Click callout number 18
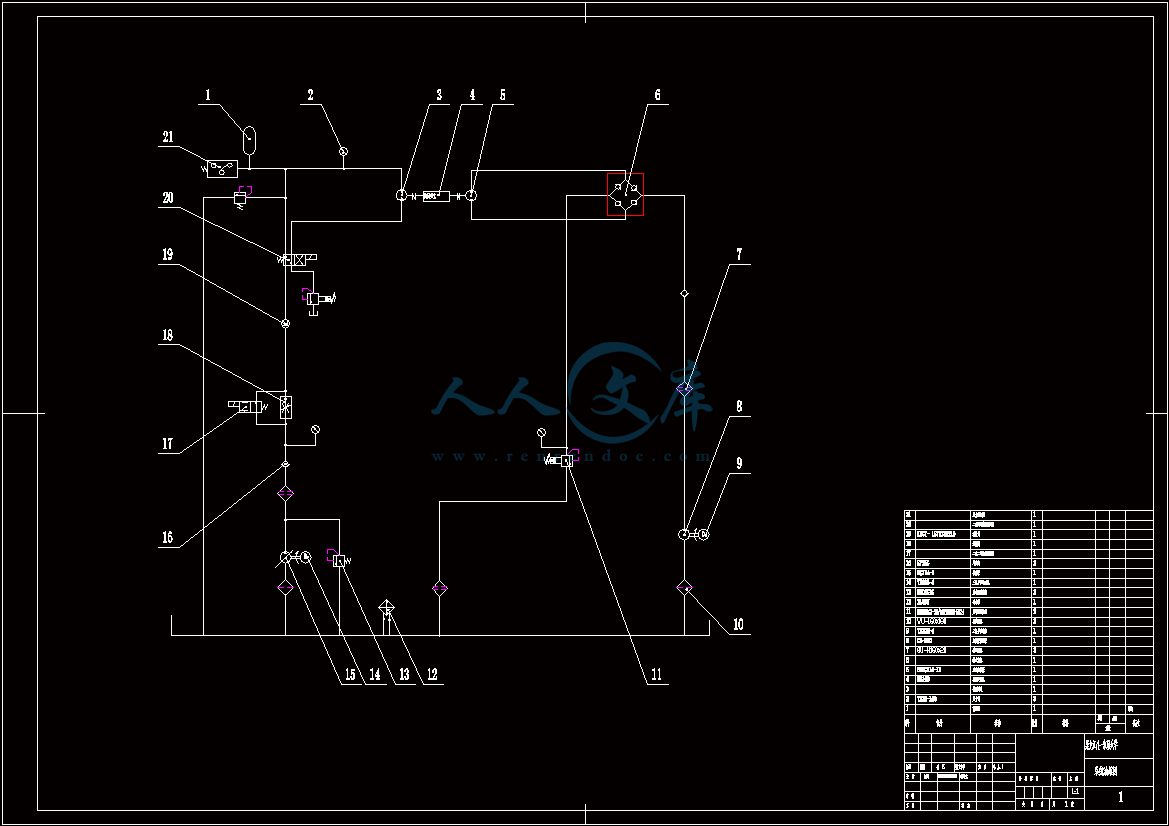Viewport: 1169px width, 826px height. click(168, 335)
